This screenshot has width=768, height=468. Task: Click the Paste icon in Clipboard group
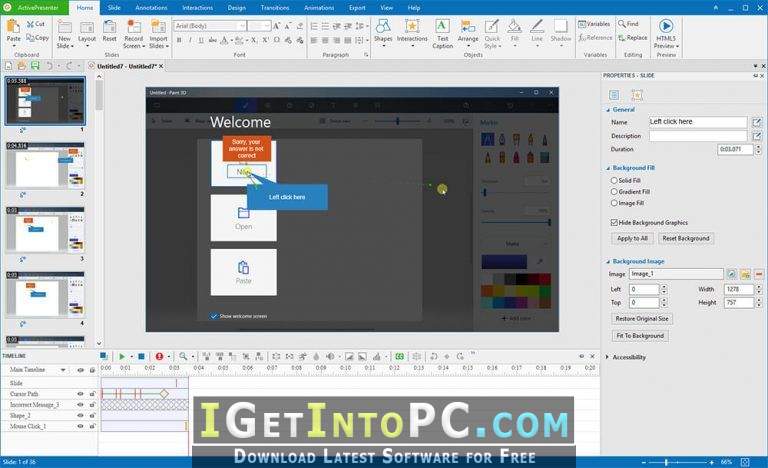pos(14,26)
